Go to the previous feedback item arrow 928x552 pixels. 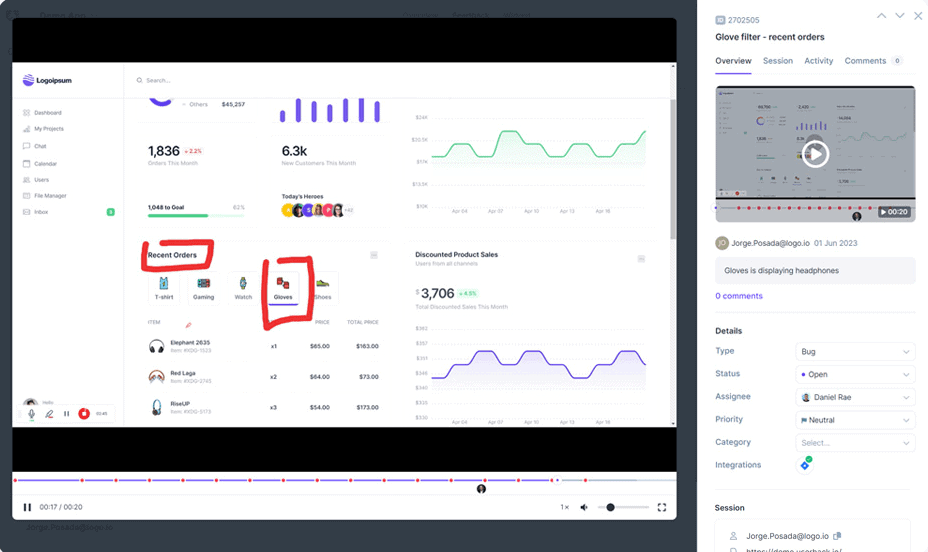[881, 16]
